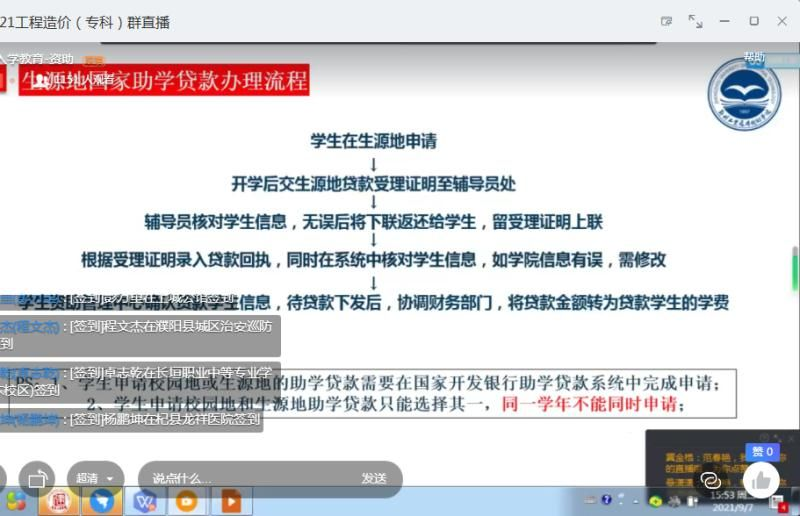Give a thumbs-up like to the stream

click(762, 481)
